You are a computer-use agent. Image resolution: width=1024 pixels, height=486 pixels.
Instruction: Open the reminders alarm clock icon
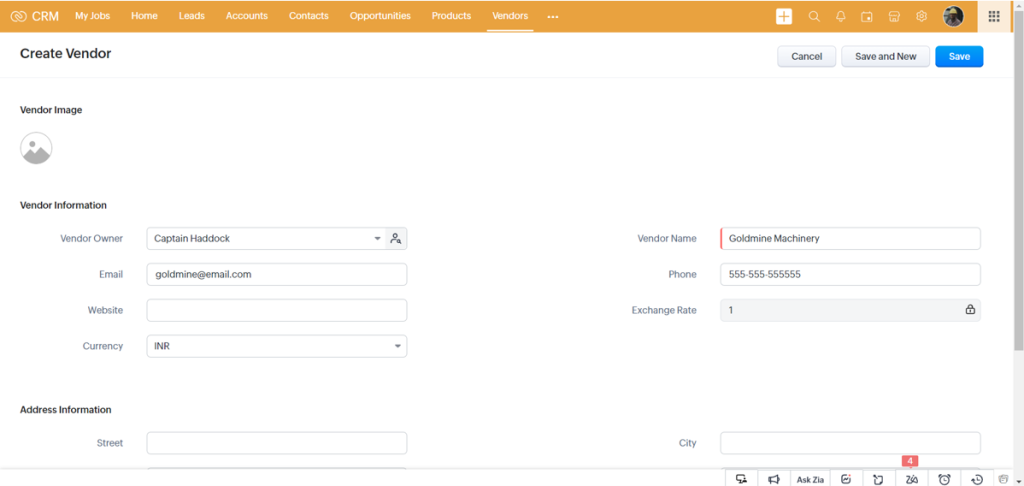click(944, 479)
